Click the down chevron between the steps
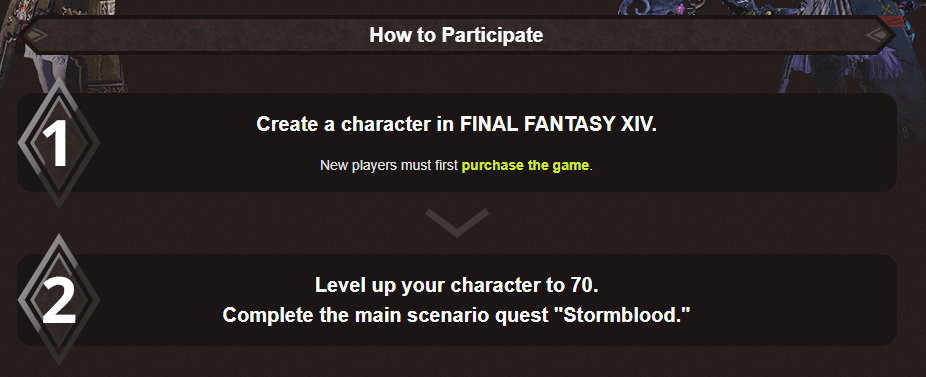The width and height of the screenshot is (926, 377). coord(457,223)
